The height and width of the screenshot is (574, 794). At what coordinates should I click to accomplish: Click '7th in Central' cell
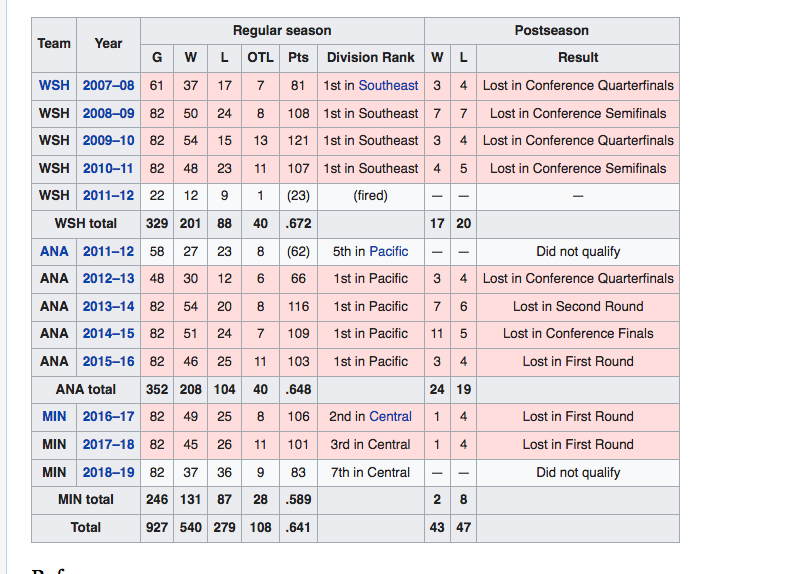(371, 472)
